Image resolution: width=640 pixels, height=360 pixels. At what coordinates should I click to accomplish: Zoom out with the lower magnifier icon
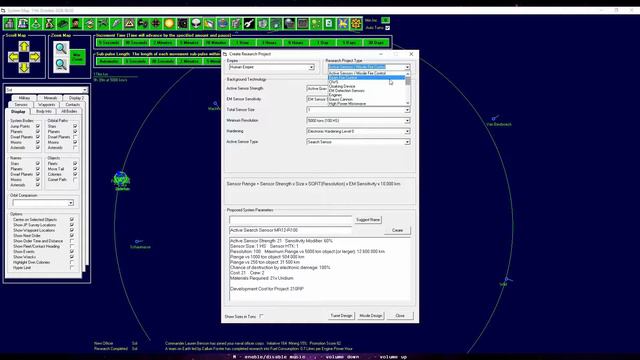click(61, 64)
